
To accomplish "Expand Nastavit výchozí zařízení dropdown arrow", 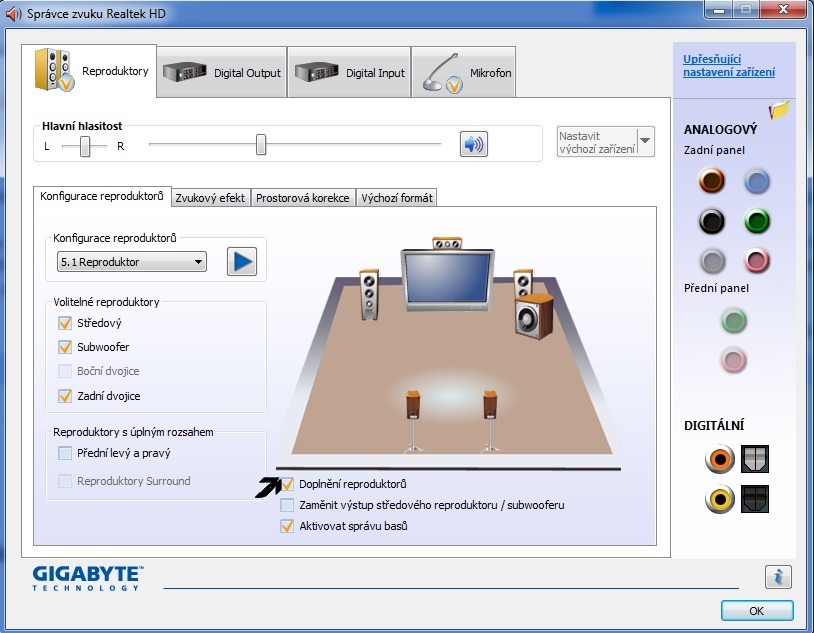I will (x=645, y=141).
